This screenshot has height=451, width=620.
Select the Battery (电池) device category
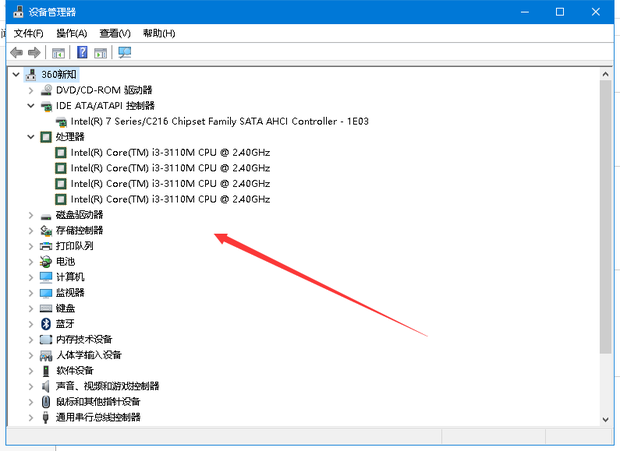tap(65, 261)
